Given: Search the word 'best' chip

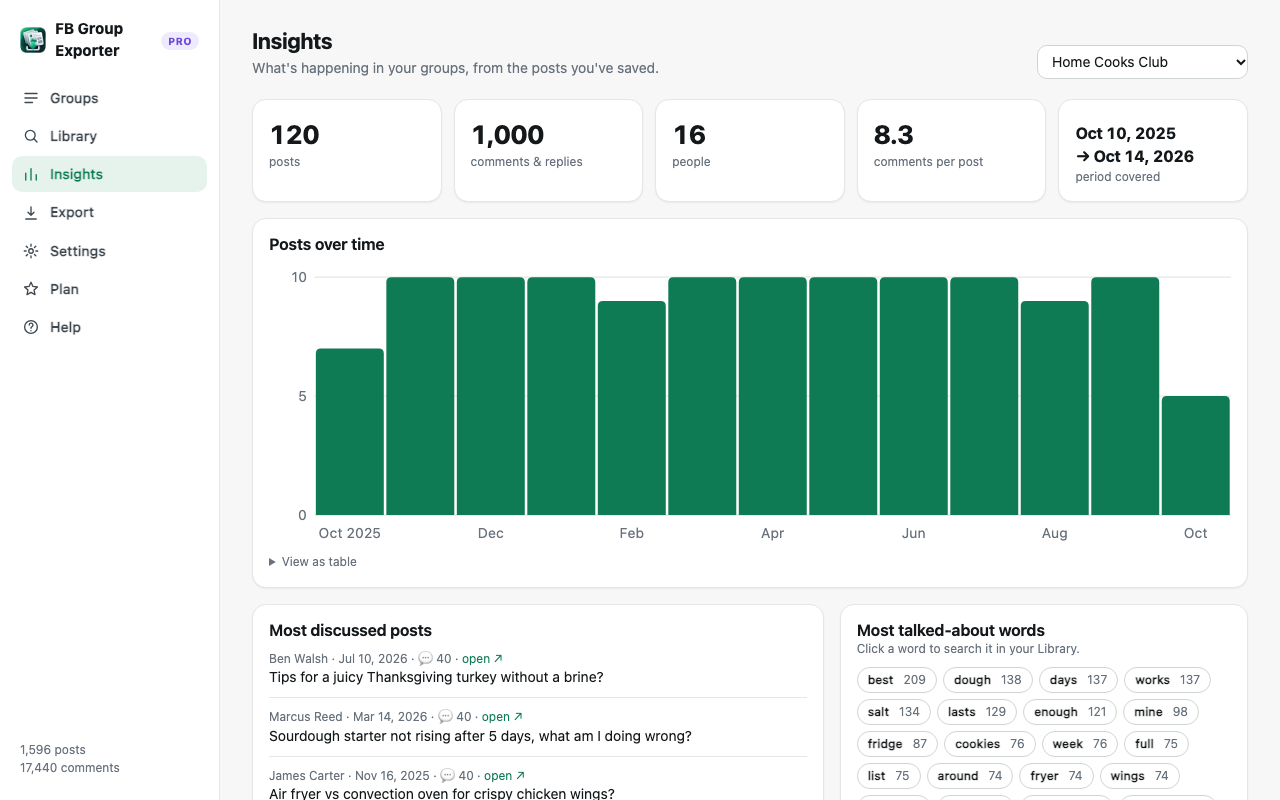Looking at the screenshot, I should tap(897, 680).
